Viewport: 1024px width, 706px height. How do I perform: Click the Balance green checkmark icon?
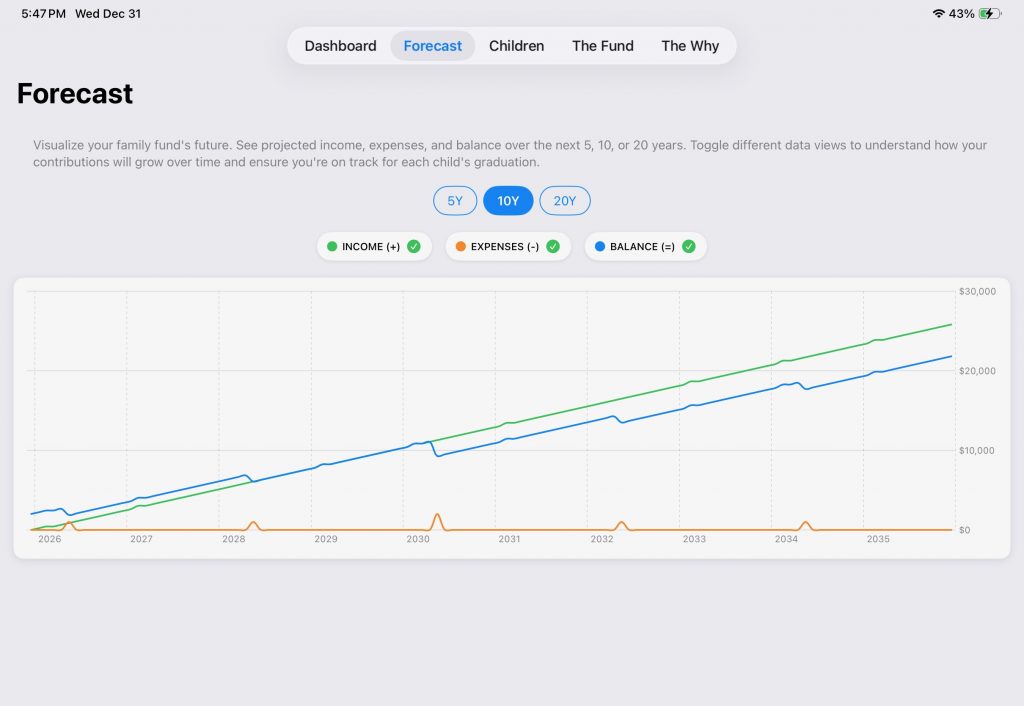(688, 247)
